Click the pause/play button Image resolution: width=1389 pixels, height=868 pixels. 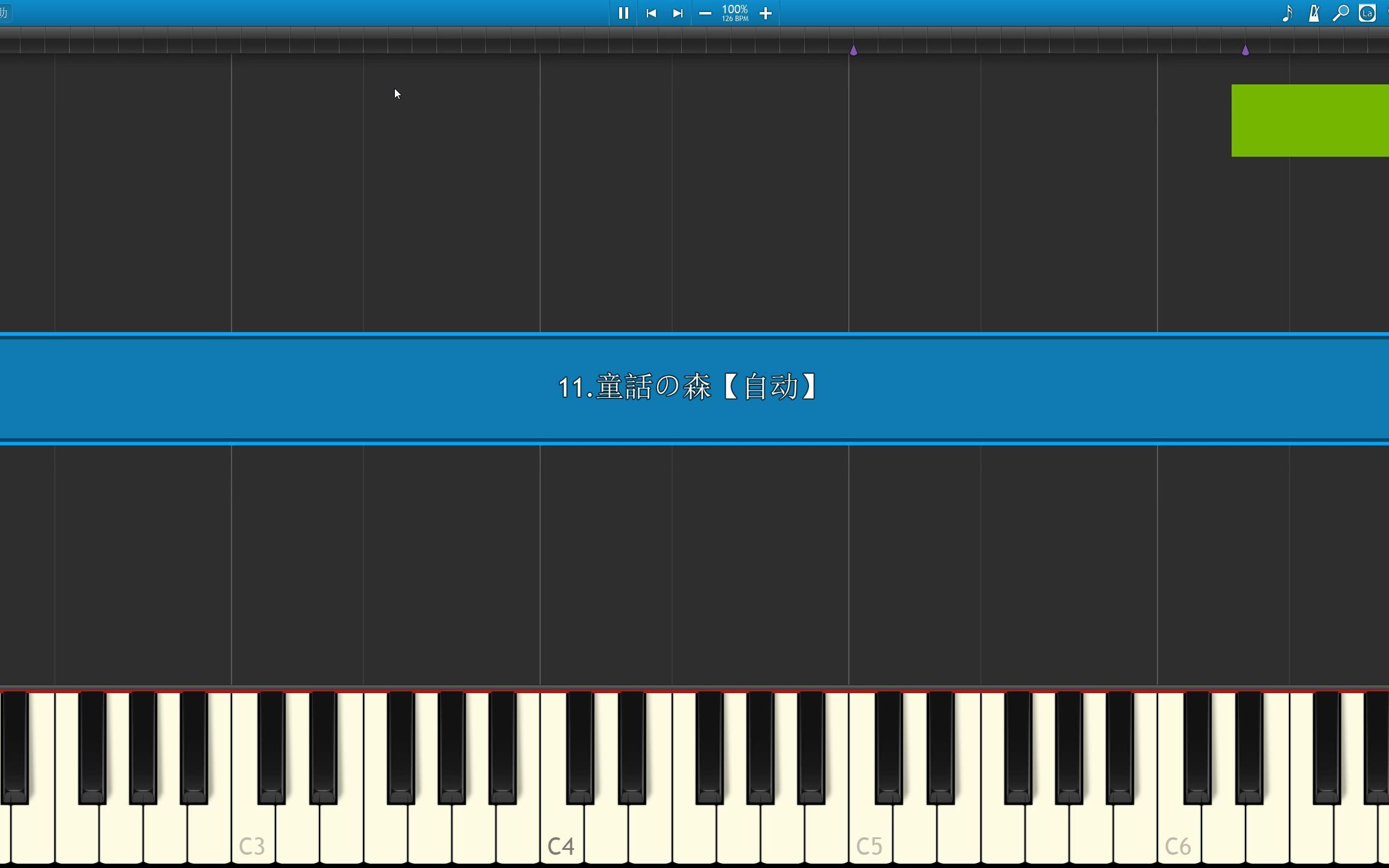point(623,12)
